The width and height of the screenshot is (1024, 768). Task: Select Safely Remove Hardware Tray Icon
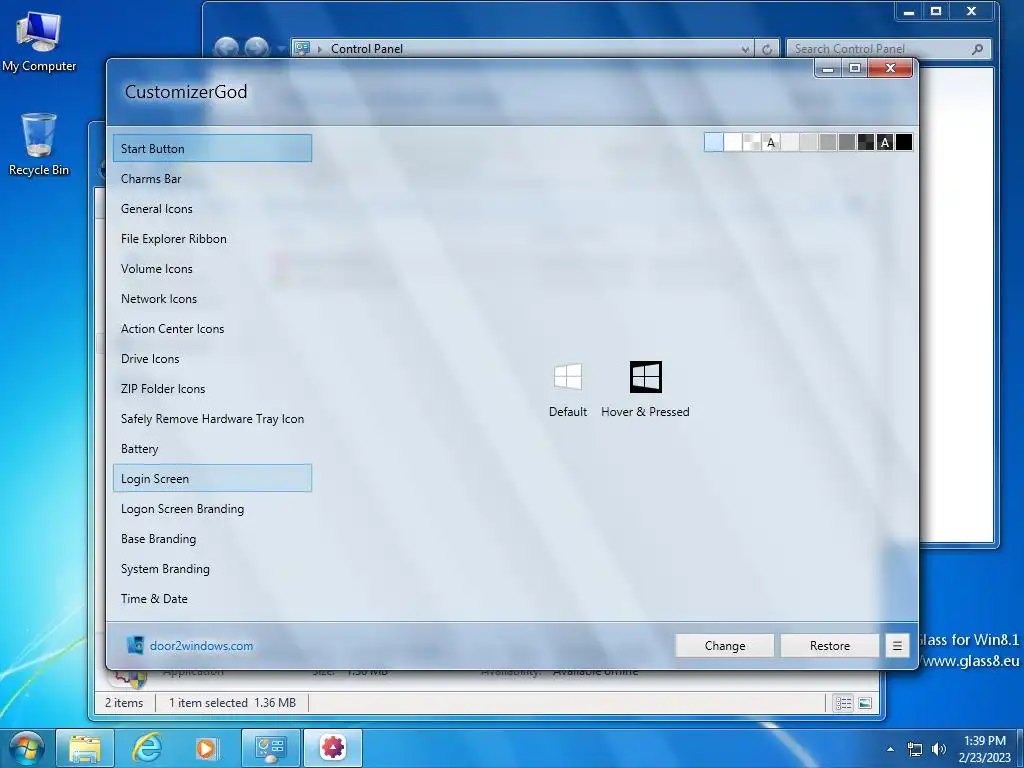[212, 419]
